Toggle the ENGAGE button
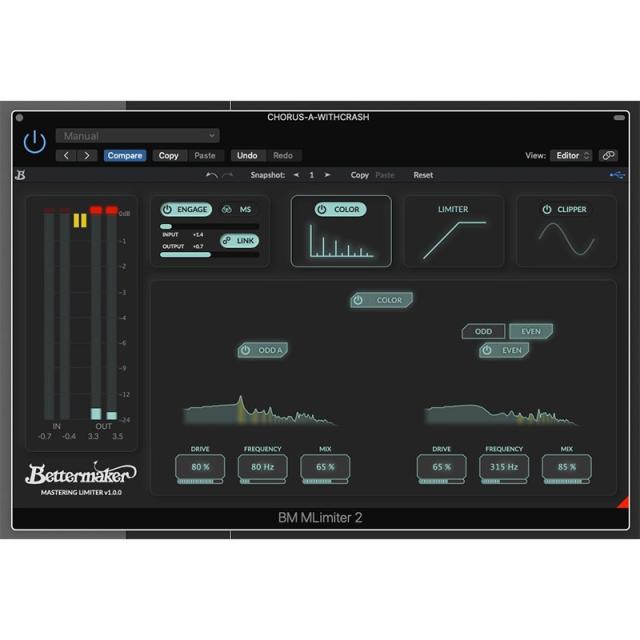640x640 pixels. [186, 209]
